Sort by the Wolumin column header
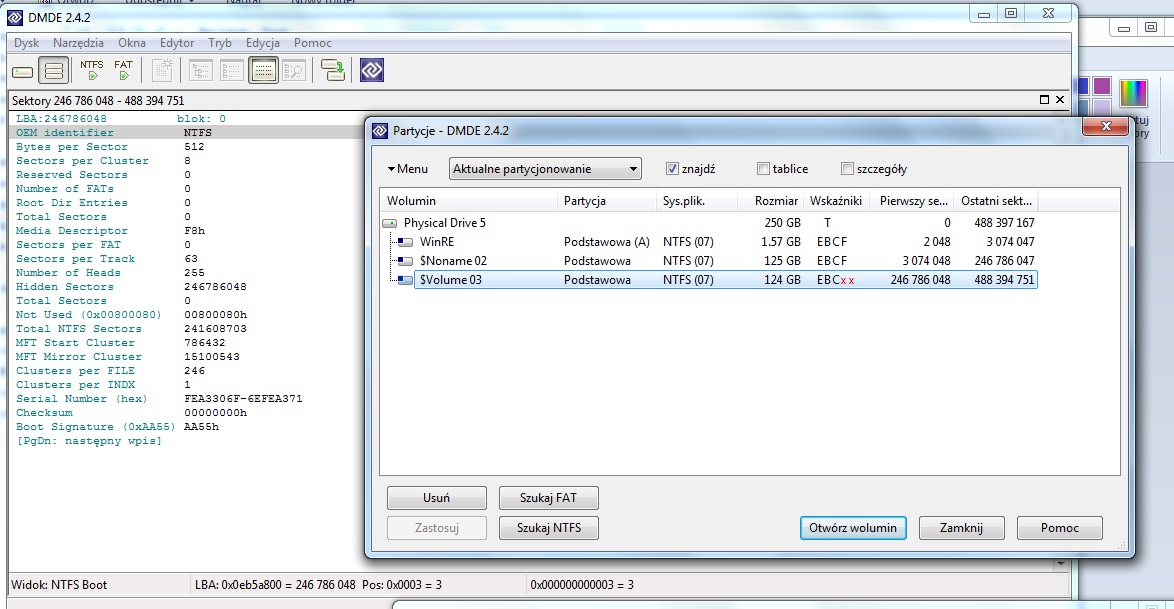This screenshot has width=1174, height=609. [469, 201]
